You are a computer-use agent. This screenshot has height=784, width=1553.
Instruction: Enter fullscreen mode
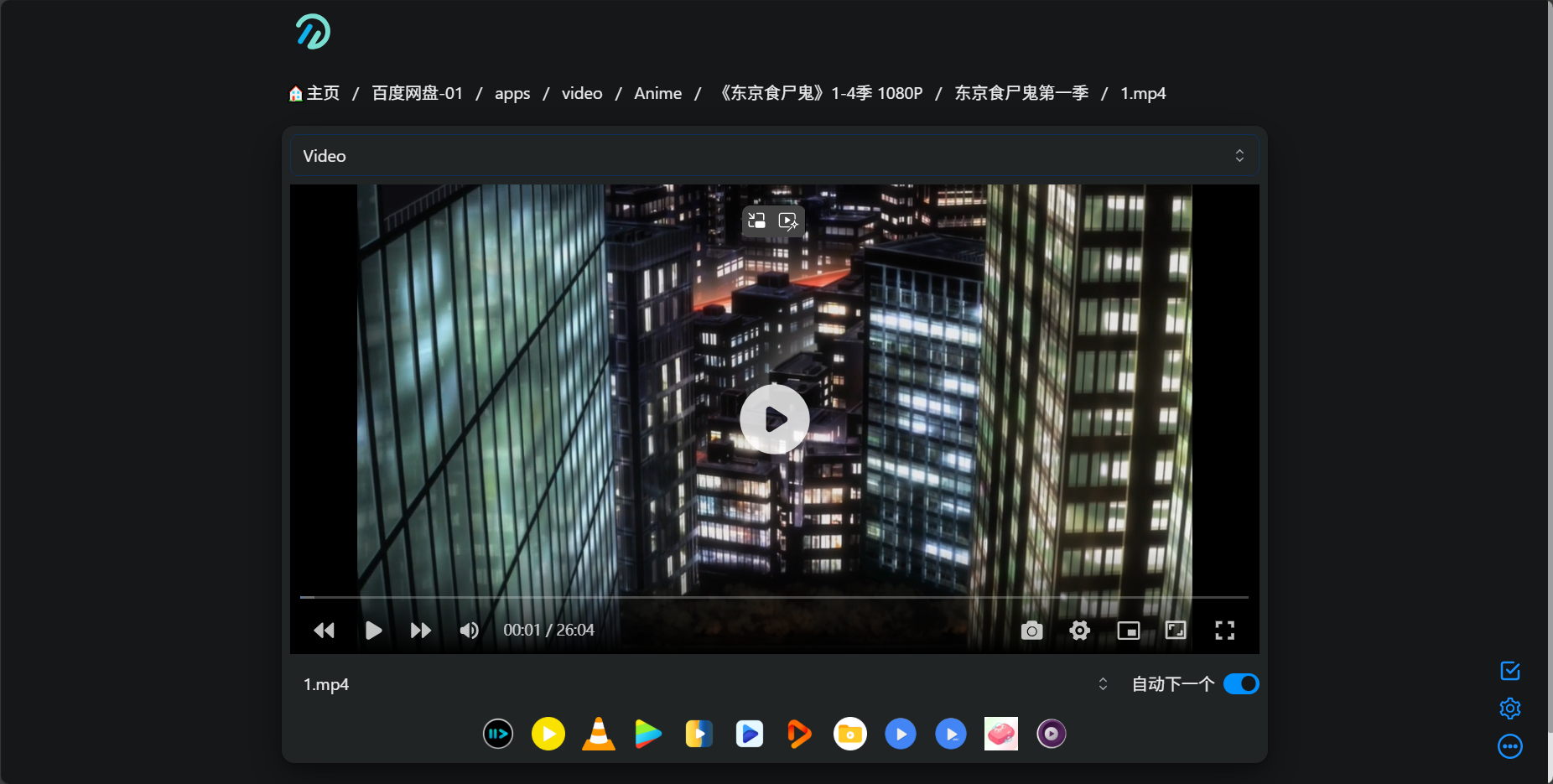1224,631
